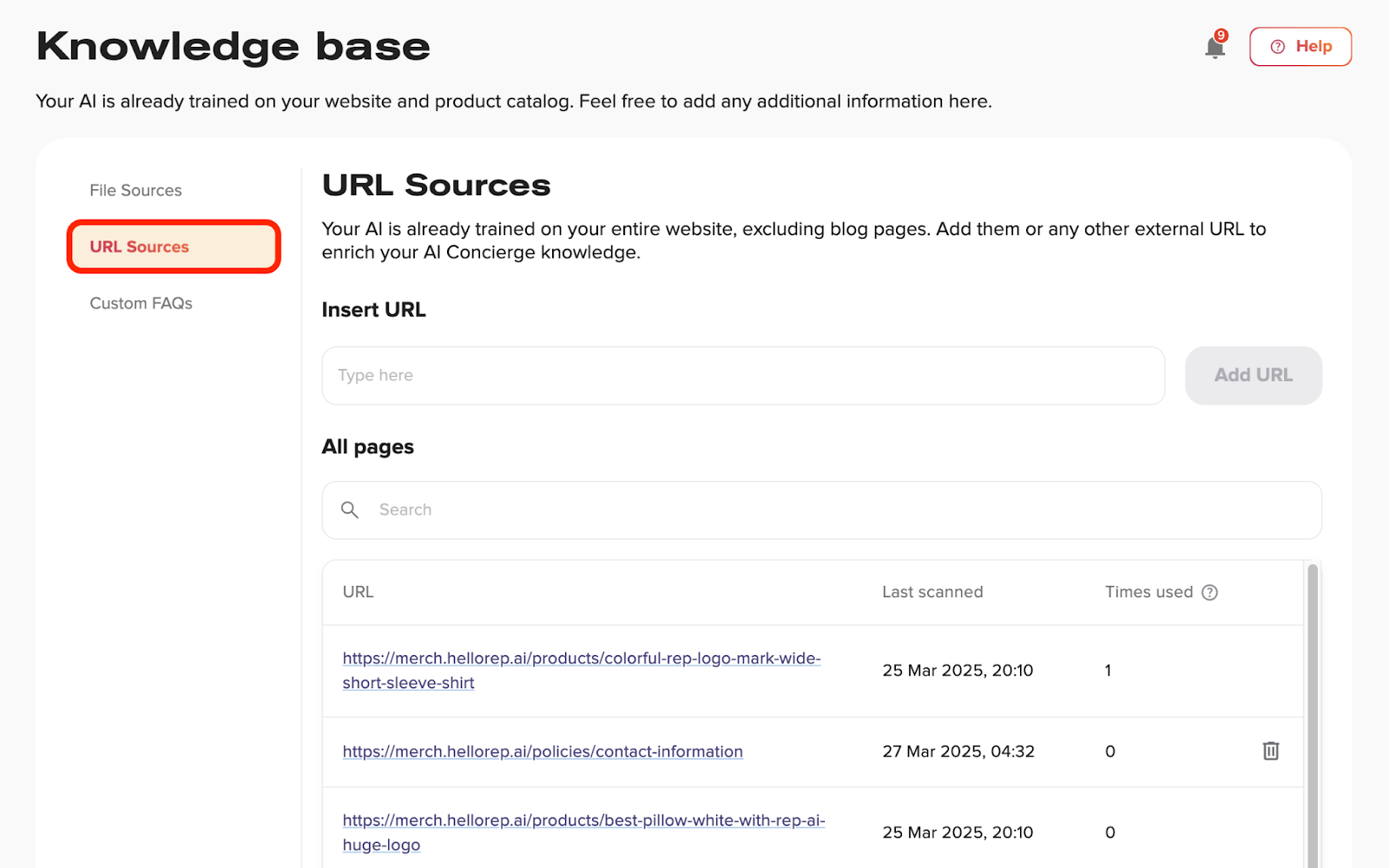Screen dimensions: 1389x868
Task: Open the colorful-rep-logo-mark-wide-short-sleeve-shirt link
Action: [x=582, y=670]
